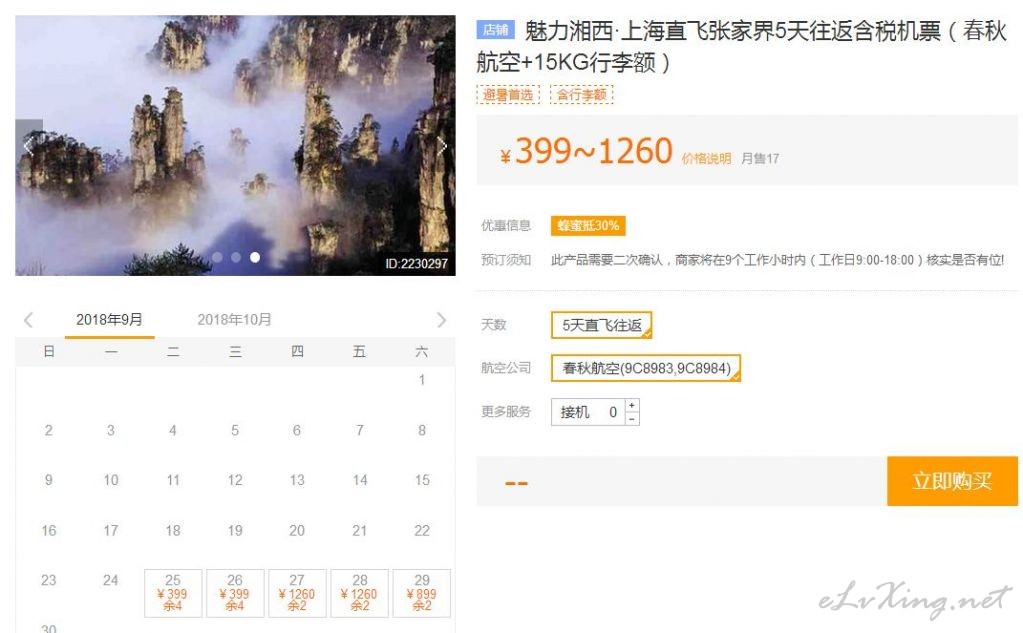Switch to 2018年9月 calendar tab
The height and width of the screenshot is (633, 1023).
click(109, 320)
